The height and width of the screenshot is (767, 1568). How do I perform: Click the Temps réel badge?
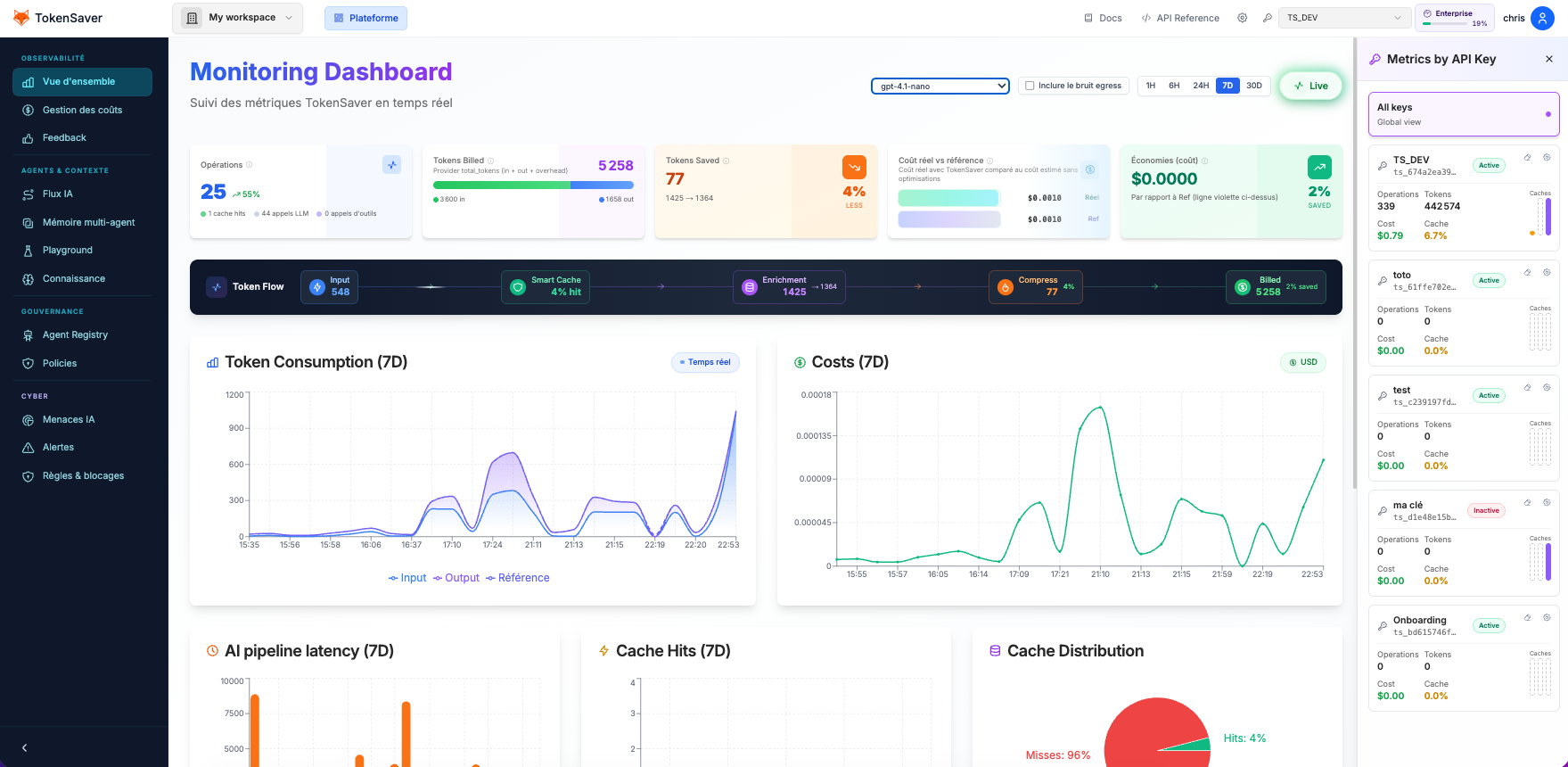pyautogui.click(x=705, y=362)
